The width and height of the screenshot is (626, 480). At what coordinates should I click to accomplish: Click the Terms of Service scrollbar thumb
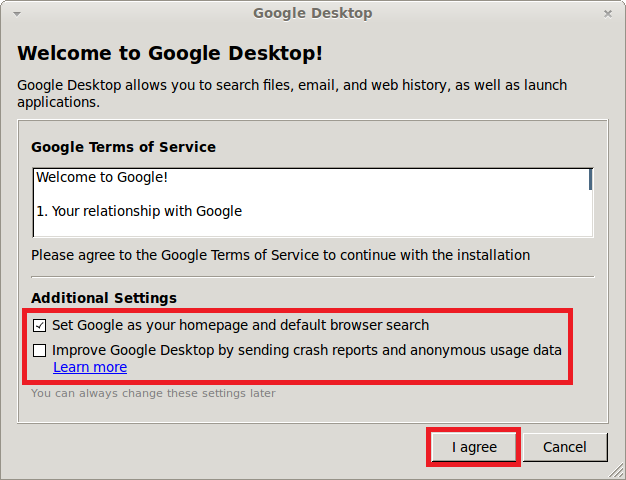590,179
